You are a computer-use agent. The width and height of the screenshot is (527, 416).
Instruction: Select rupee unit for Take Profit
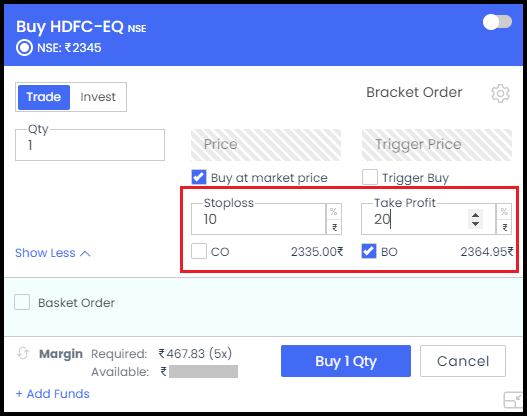pos(503,227)
